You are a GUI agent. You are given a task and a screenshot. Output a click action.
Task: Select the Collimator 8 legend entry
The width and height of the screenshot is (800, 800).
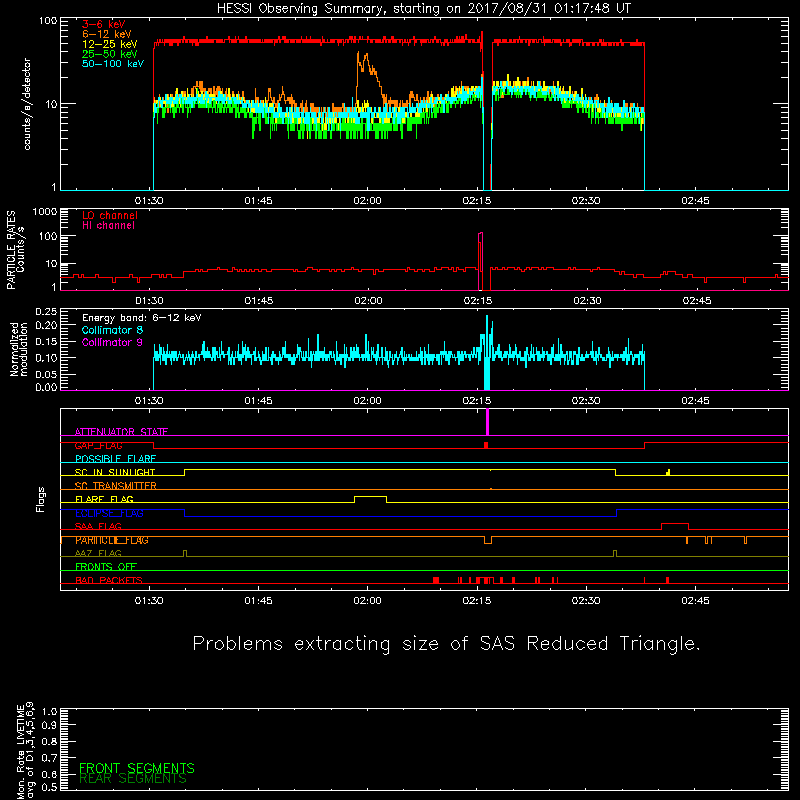coord(112,330)
